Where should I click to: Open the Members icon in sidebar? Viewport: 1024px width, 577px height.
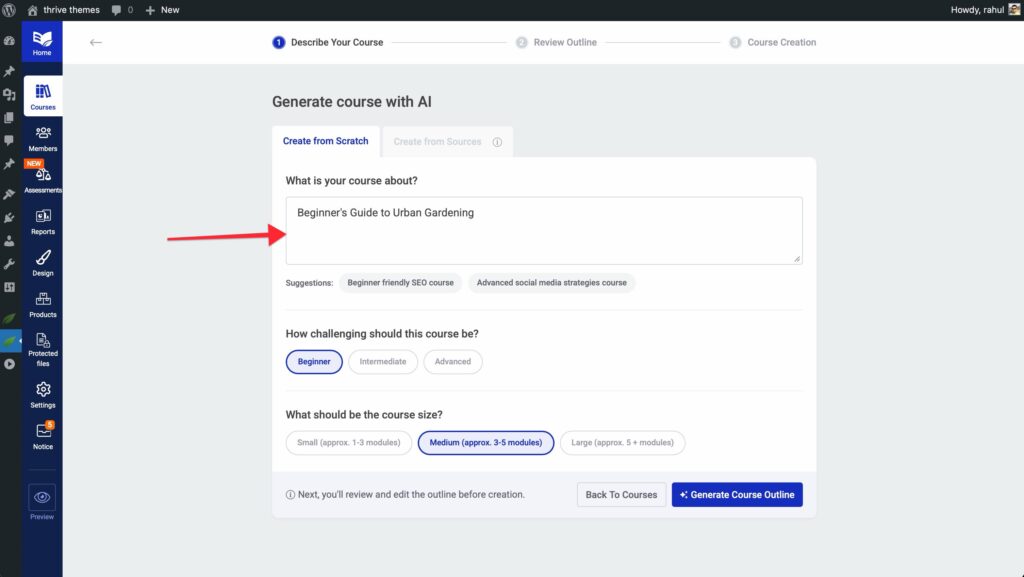click(42, 138)
